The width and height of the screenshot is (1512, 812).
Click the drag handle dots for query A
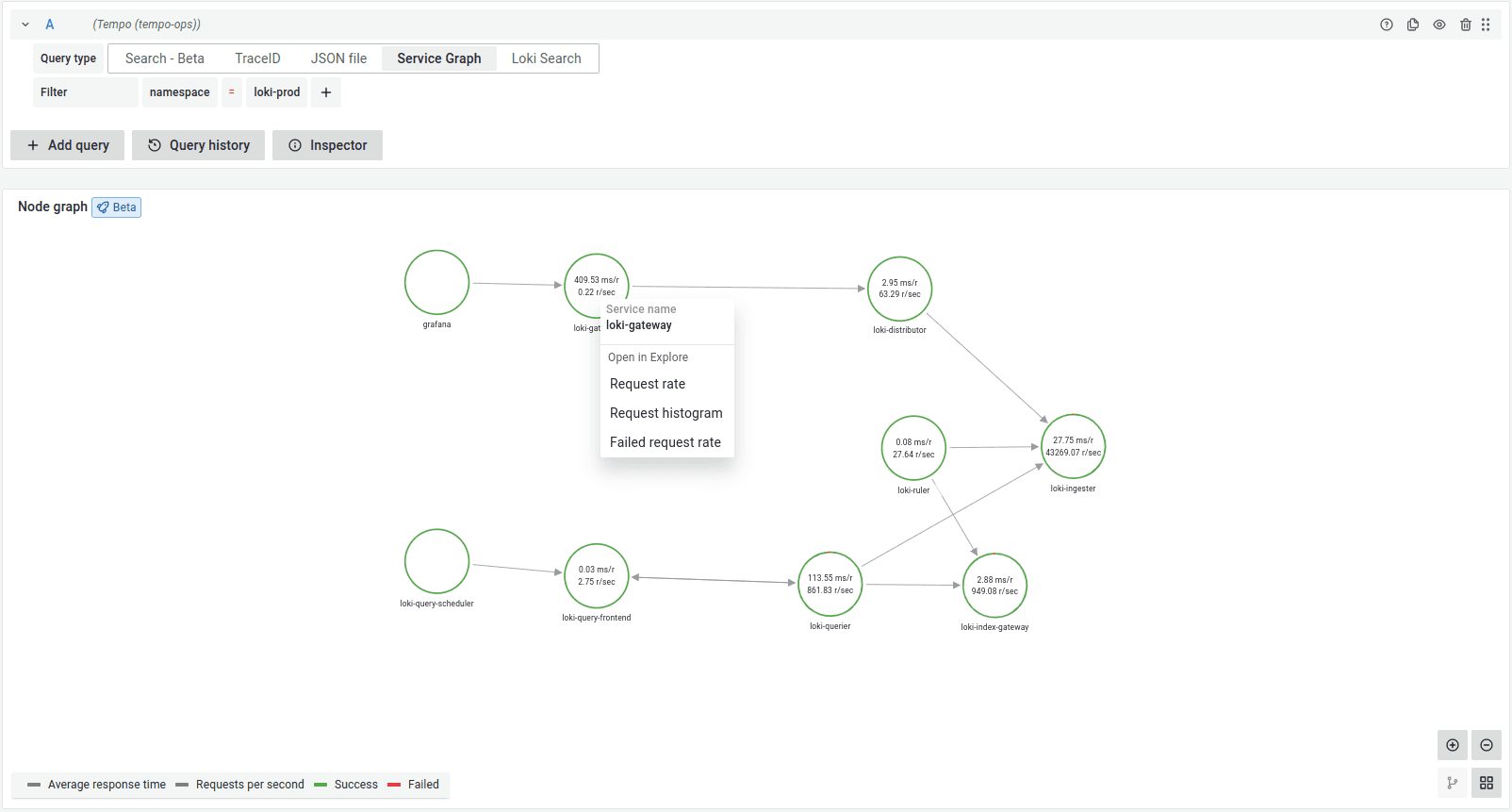tap(1486, 25)
